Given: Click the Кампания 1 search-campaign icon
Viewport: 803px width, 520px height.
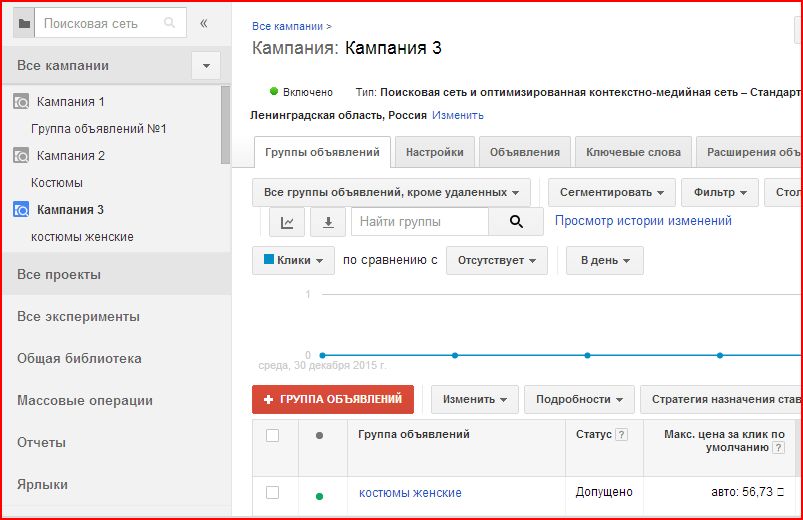Looking at the screenshot, I should pos(21,101).
